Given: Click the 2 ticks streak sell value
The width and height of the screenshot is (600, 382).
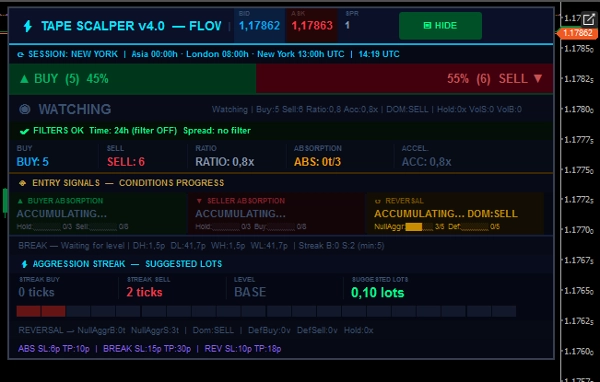Looking at the screenshot, I should pos(144,292).
